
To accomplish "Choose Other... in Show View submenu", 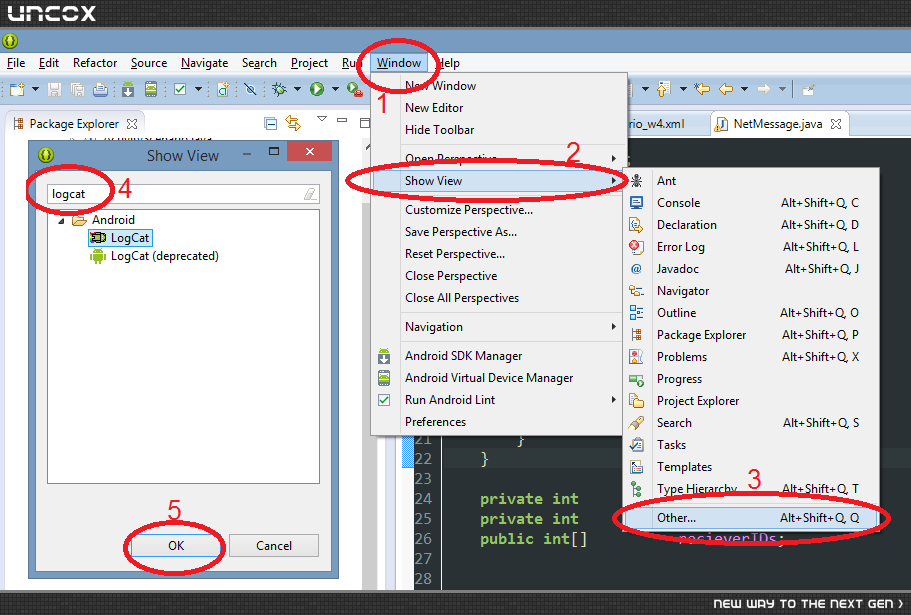I will point(751,517).
